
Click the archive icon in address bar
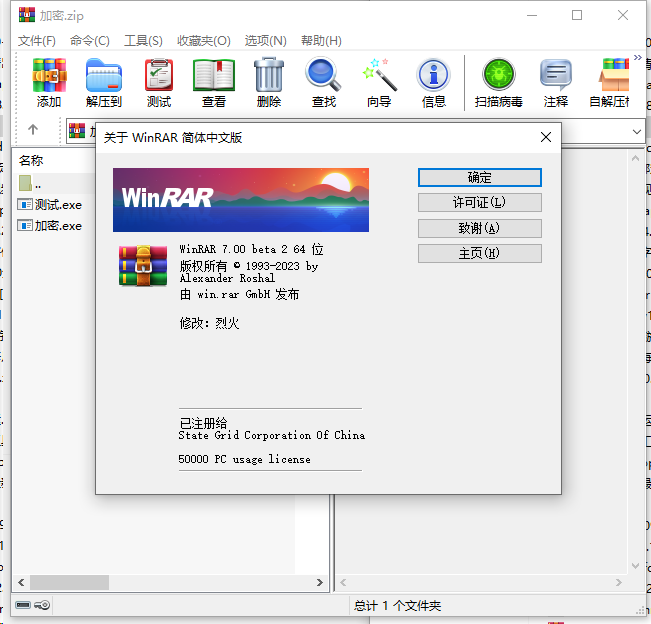coord(77,130)
